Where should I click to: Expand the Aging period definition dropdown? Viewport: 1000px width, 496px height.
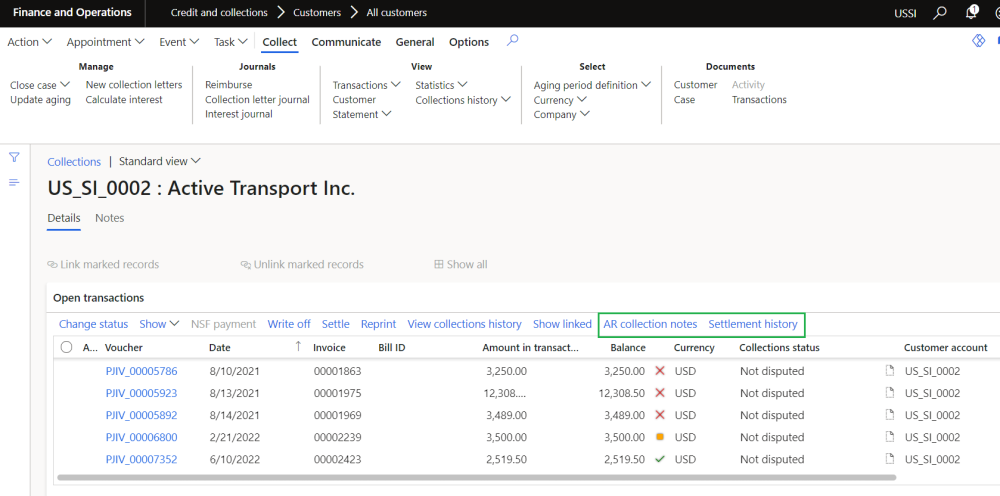pyautogui.click(x=591, y=85)
